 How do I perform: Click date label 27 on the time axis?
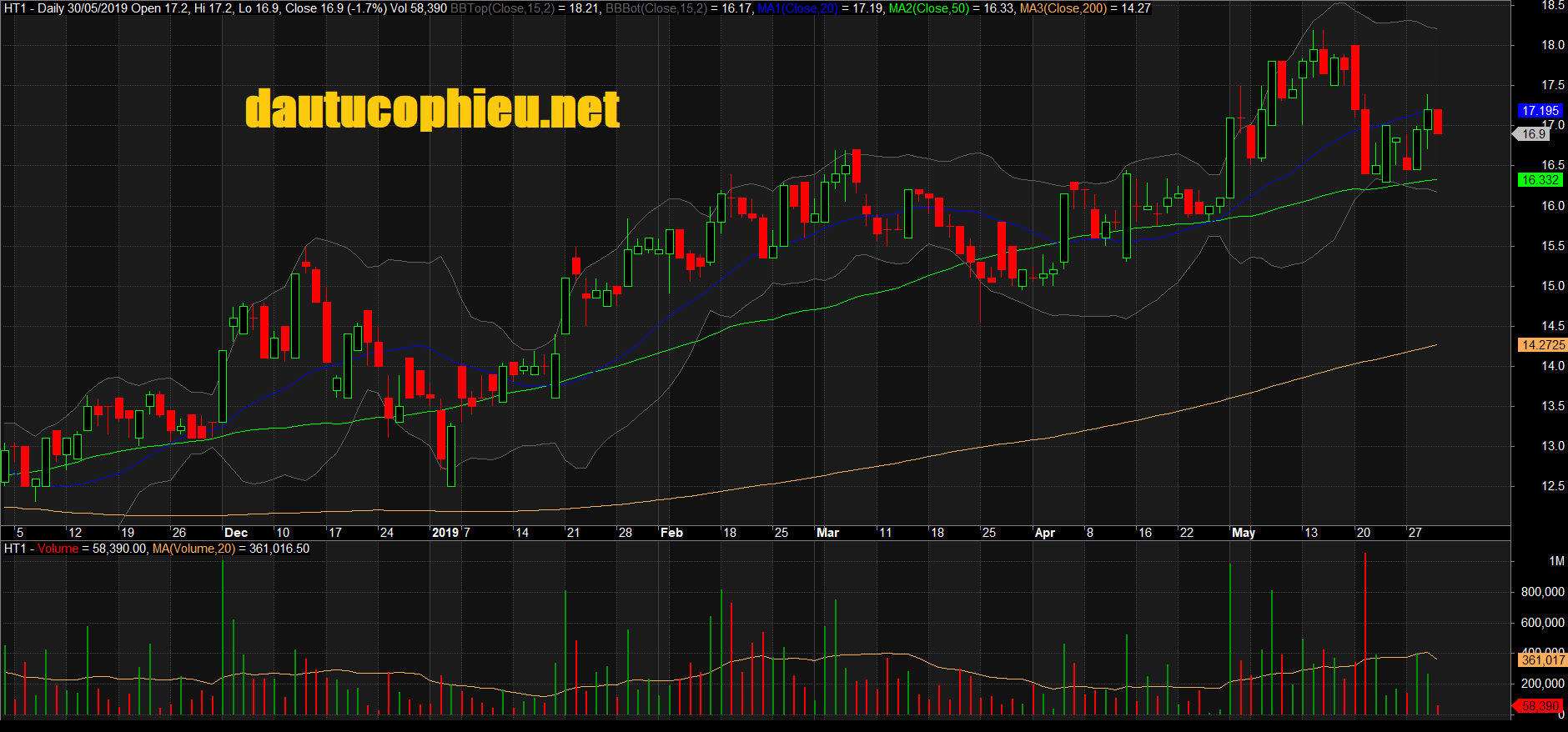(x=1415, y=533)
